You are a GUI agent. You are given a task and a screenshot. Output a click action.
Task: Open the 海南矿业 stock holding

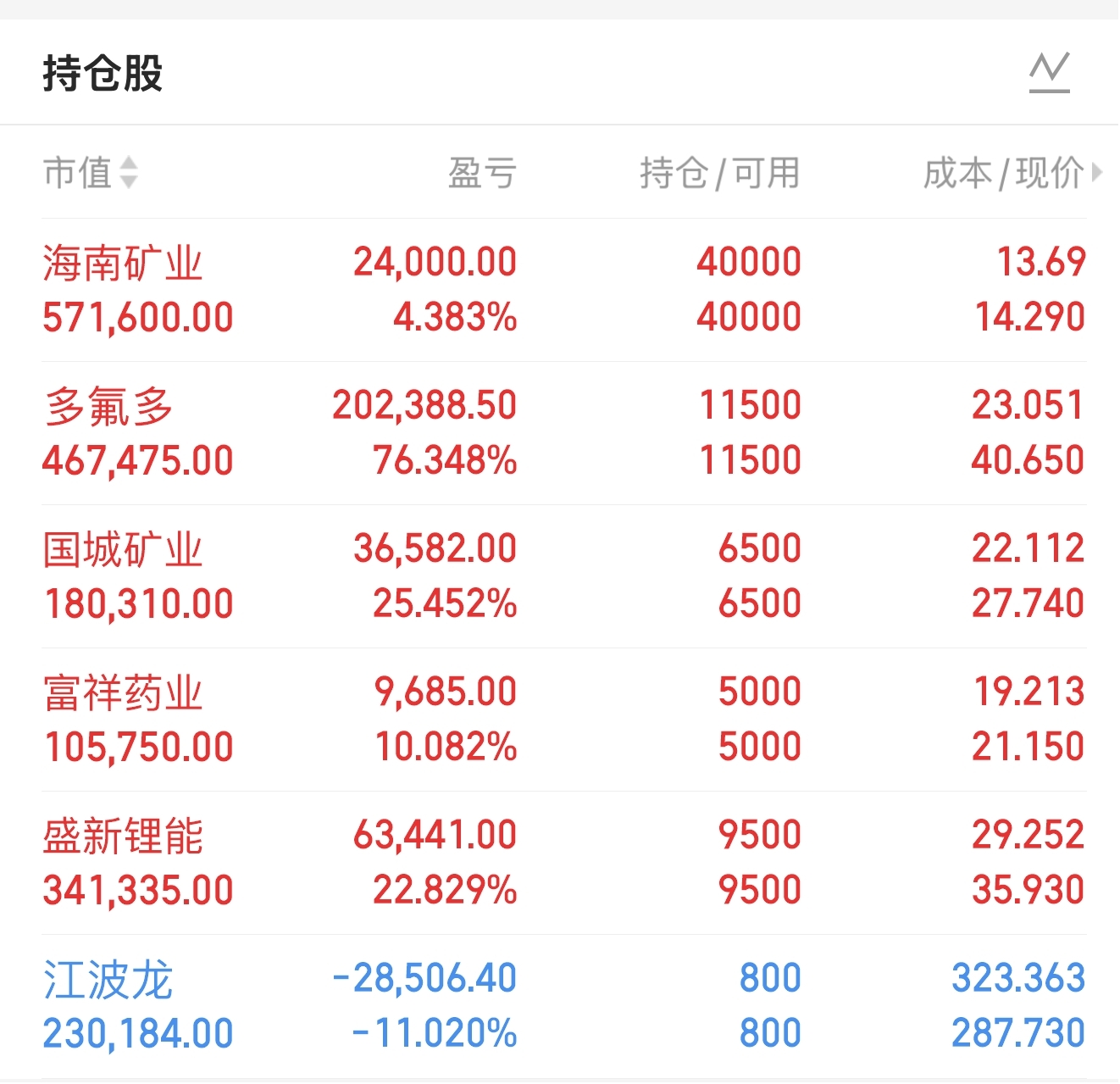point(123,263)
